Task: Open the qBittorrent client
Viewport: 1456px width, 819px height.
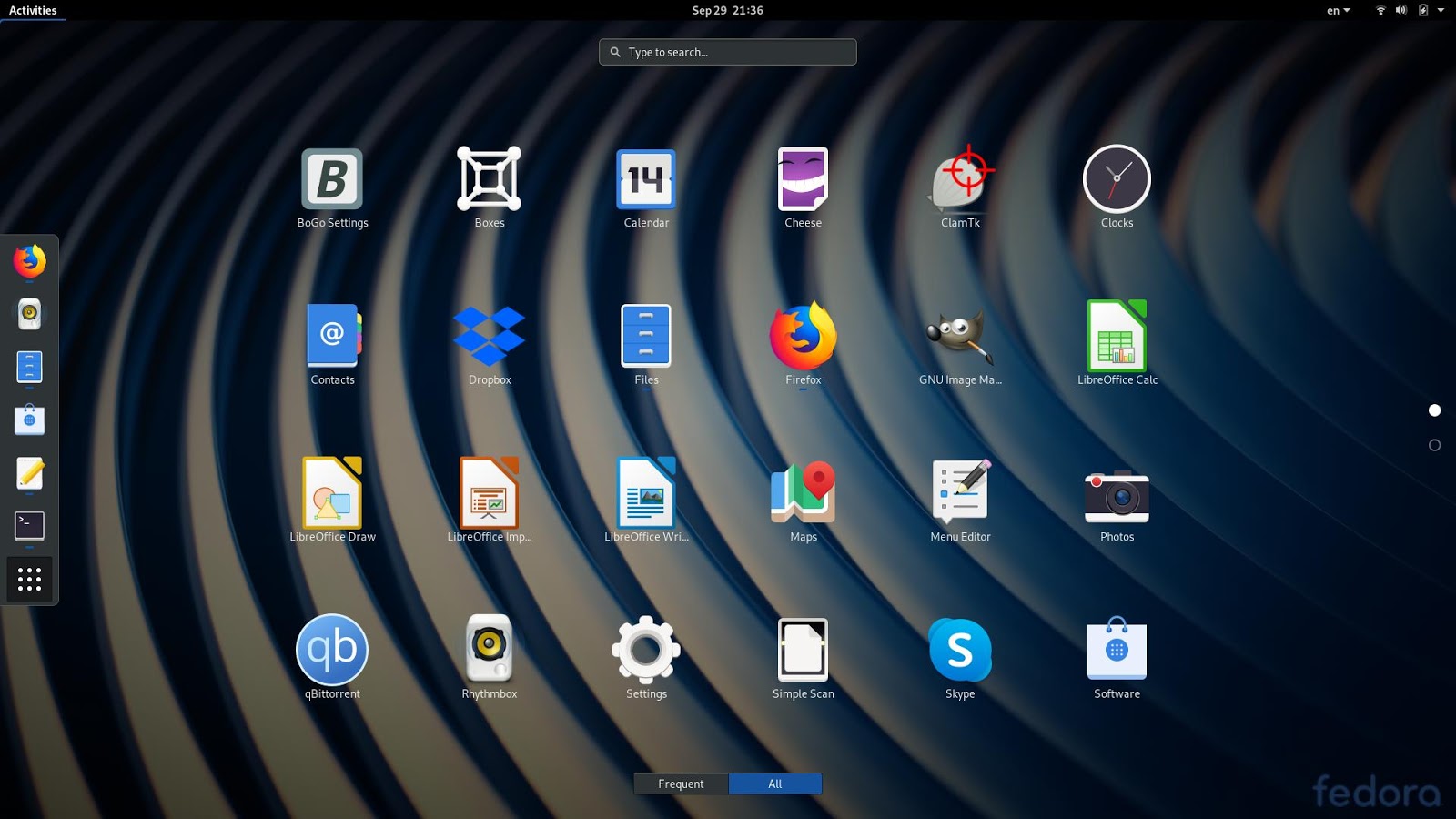Action: tap(331, 650)
